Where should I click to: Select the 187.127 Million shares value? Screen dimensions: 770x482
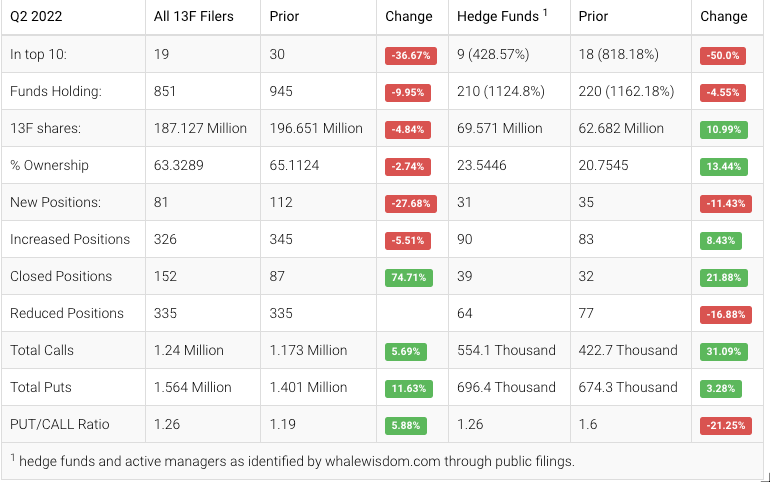coord(200,129)
